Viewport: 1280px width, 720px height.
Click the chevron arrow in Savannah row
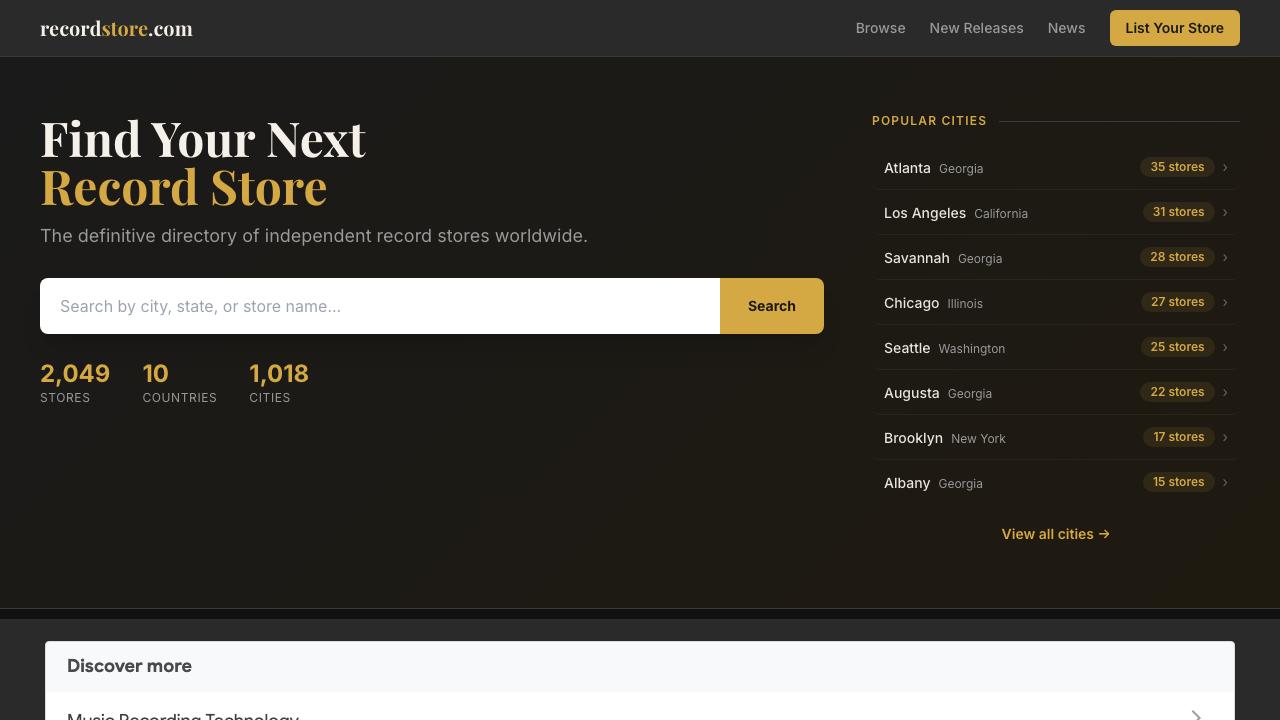tap(1225, 257)
